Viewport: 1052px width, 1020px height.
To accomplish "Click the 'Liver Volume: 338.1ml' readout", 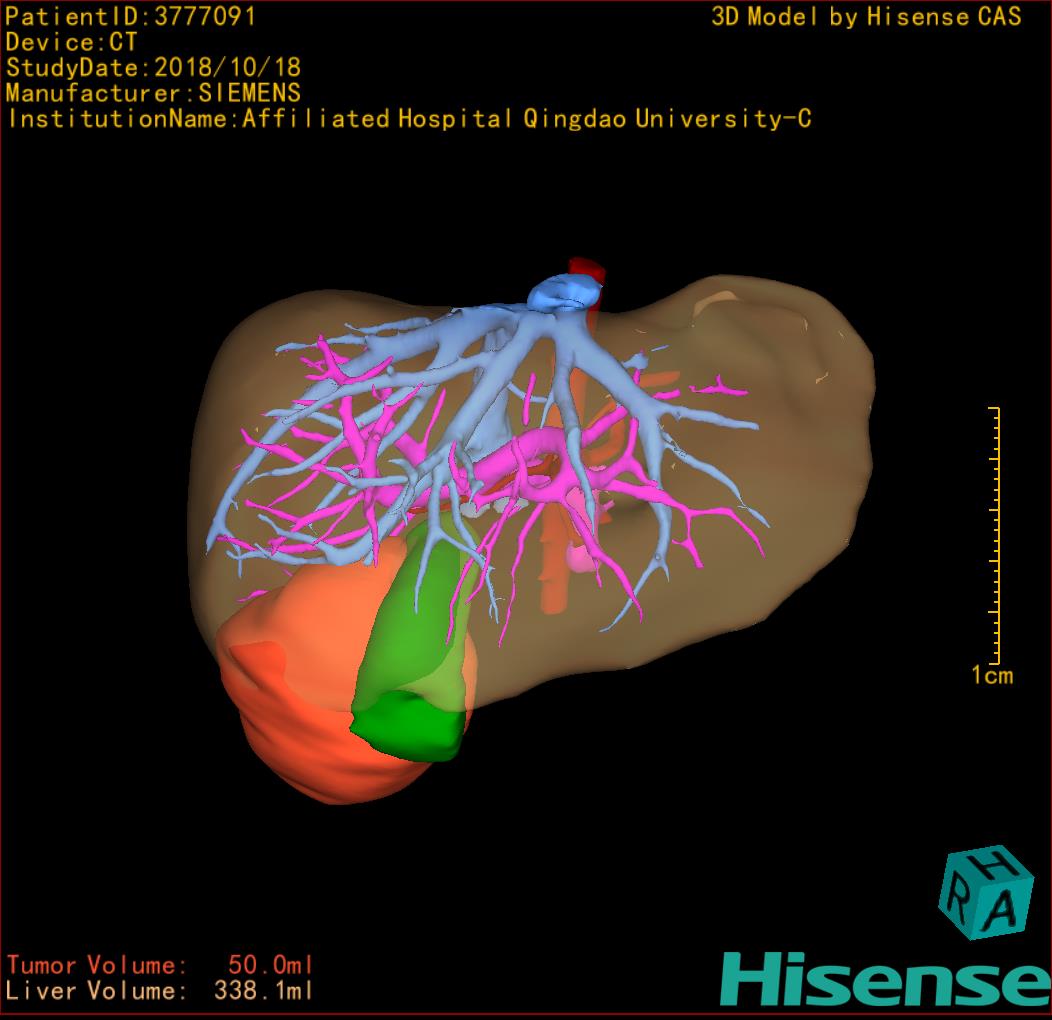I will 160,990.
